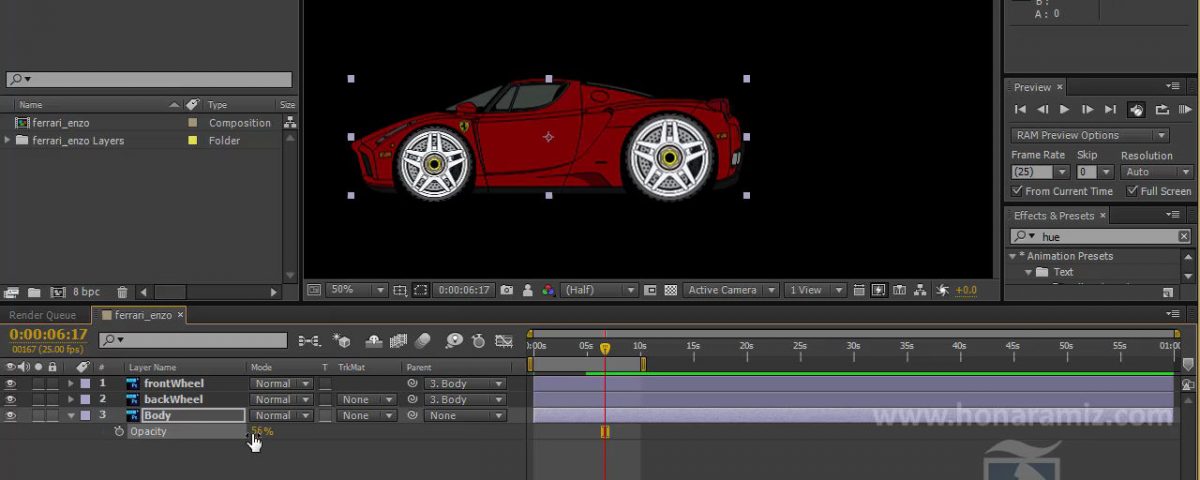Click the timeline layer search field

click(x=194, y=340)
